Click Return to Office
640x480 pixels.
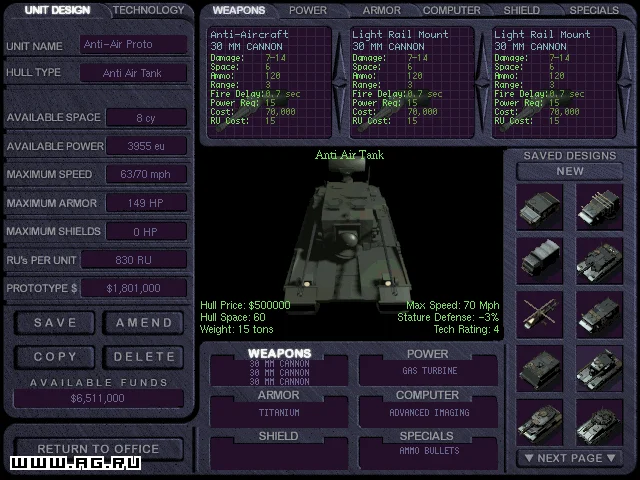[97, 448]
